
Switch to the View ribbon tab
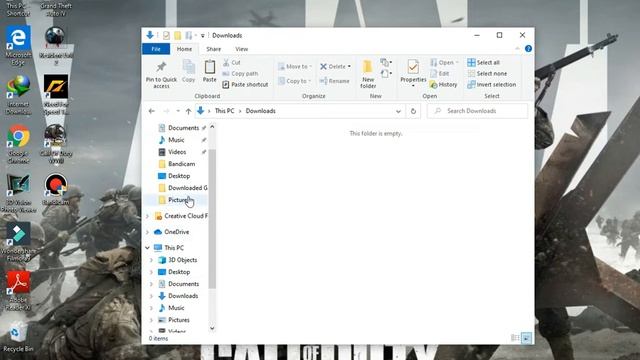click(241, 49)
